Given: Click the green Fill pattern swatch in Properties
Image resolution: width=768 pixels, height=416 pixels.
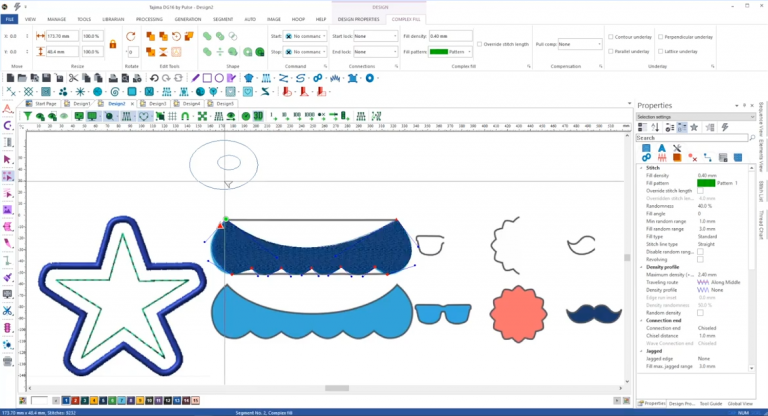Looking at the screenshot, I should (706, 183).
